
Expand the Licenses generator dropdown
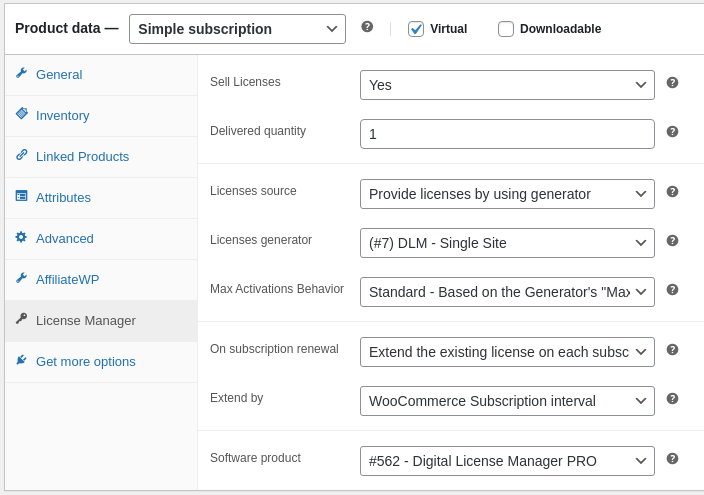pyautogui.click(x=507, y=243)
